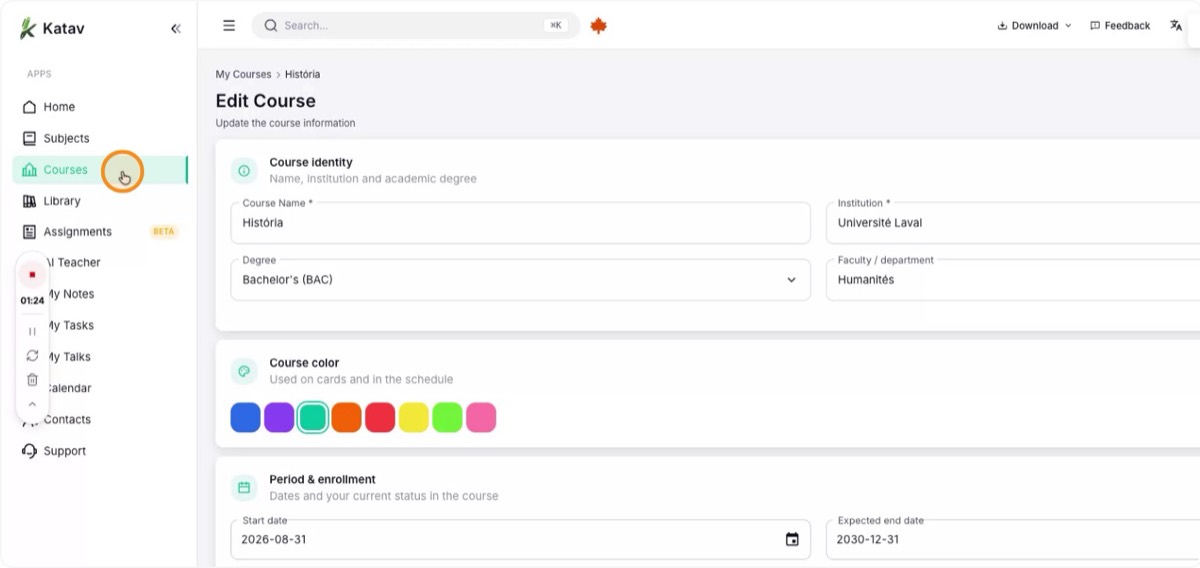
Task: Click the BETA badge next to Assignments
Action: click(x=163, y=232)
